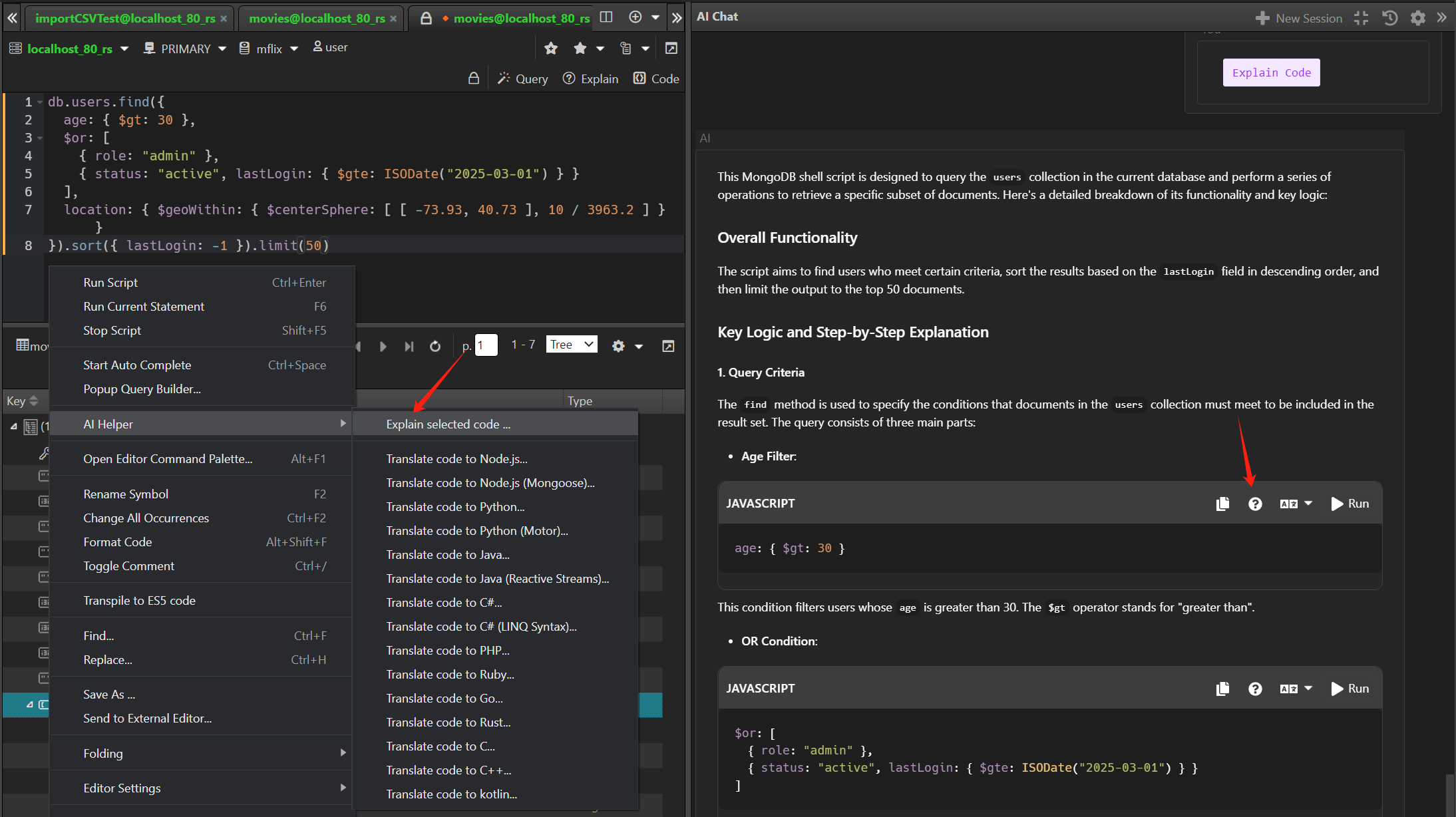Image resolution: width=1456 pixels, height=817 pixels.
Task: Run the age filter code snippet
Action: 1350,504
